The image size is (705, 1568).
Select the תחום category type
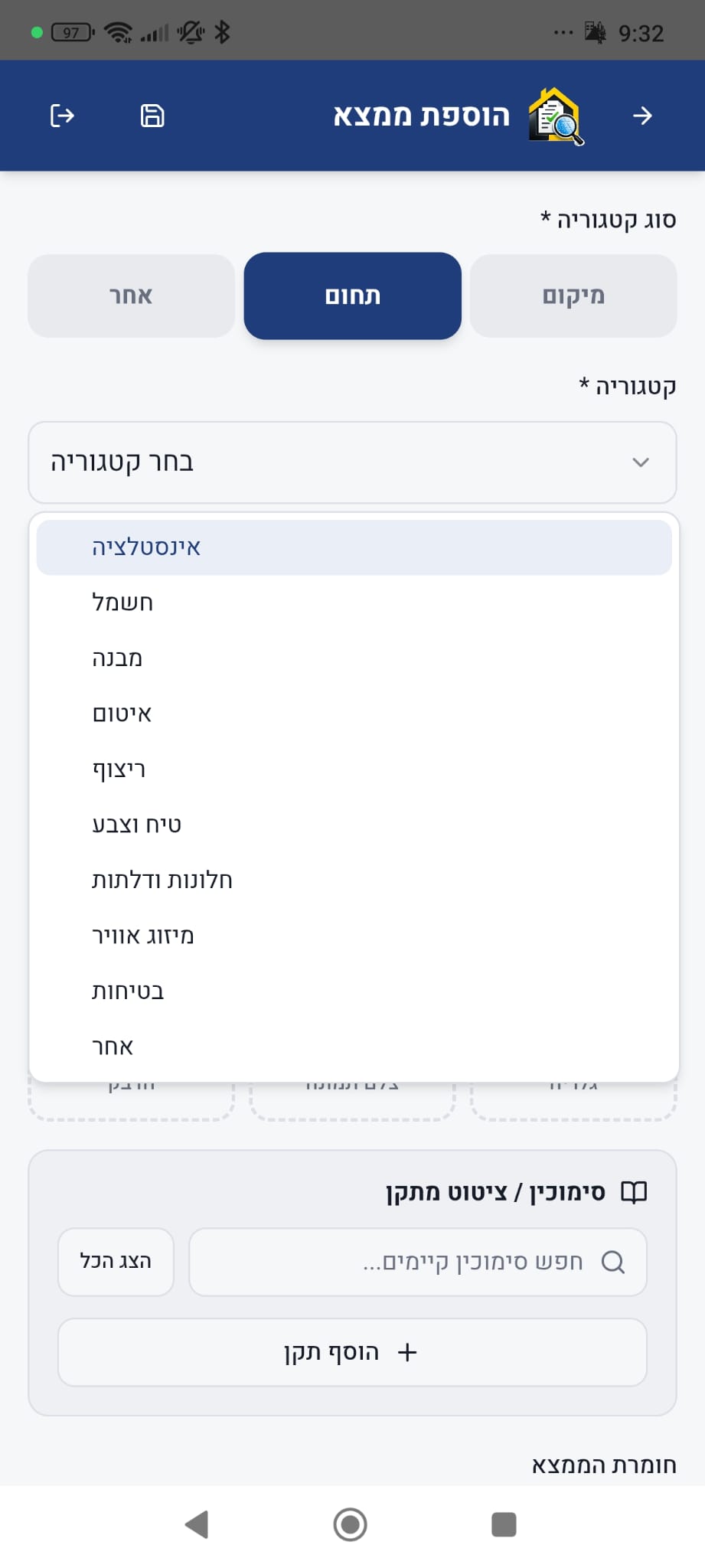[352, 296]
